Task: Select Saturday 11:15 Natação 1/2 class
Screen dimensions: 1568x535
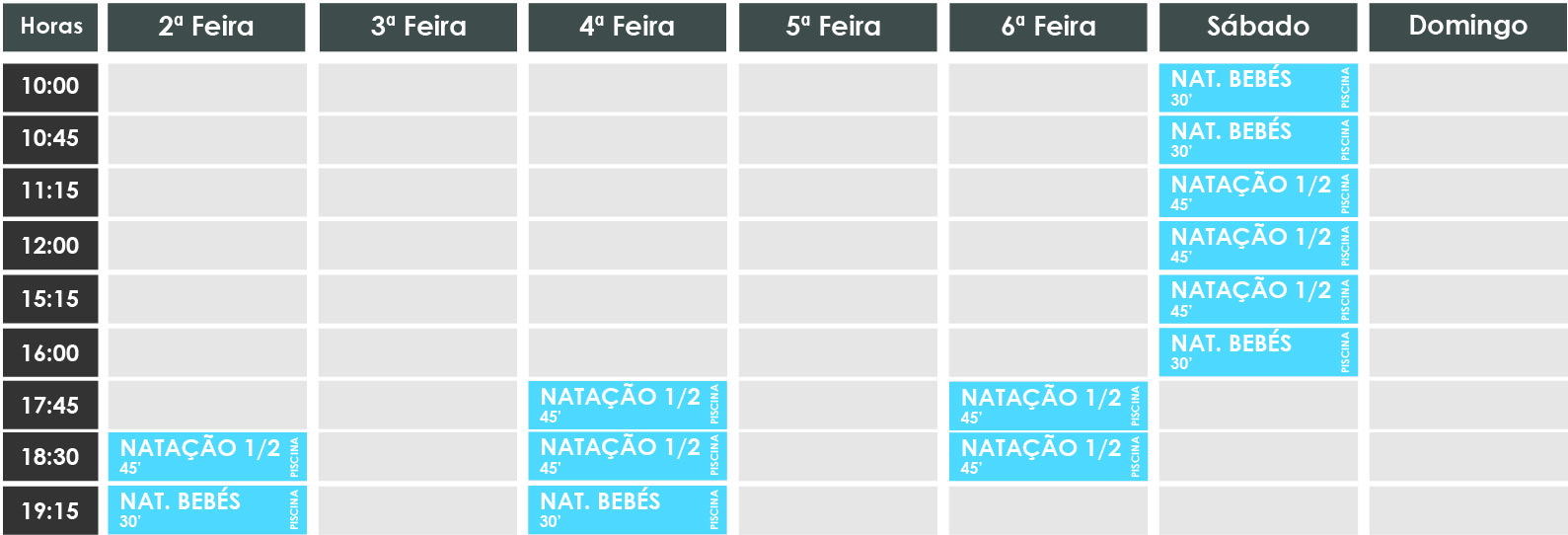Action: [x=1258, y=192]
